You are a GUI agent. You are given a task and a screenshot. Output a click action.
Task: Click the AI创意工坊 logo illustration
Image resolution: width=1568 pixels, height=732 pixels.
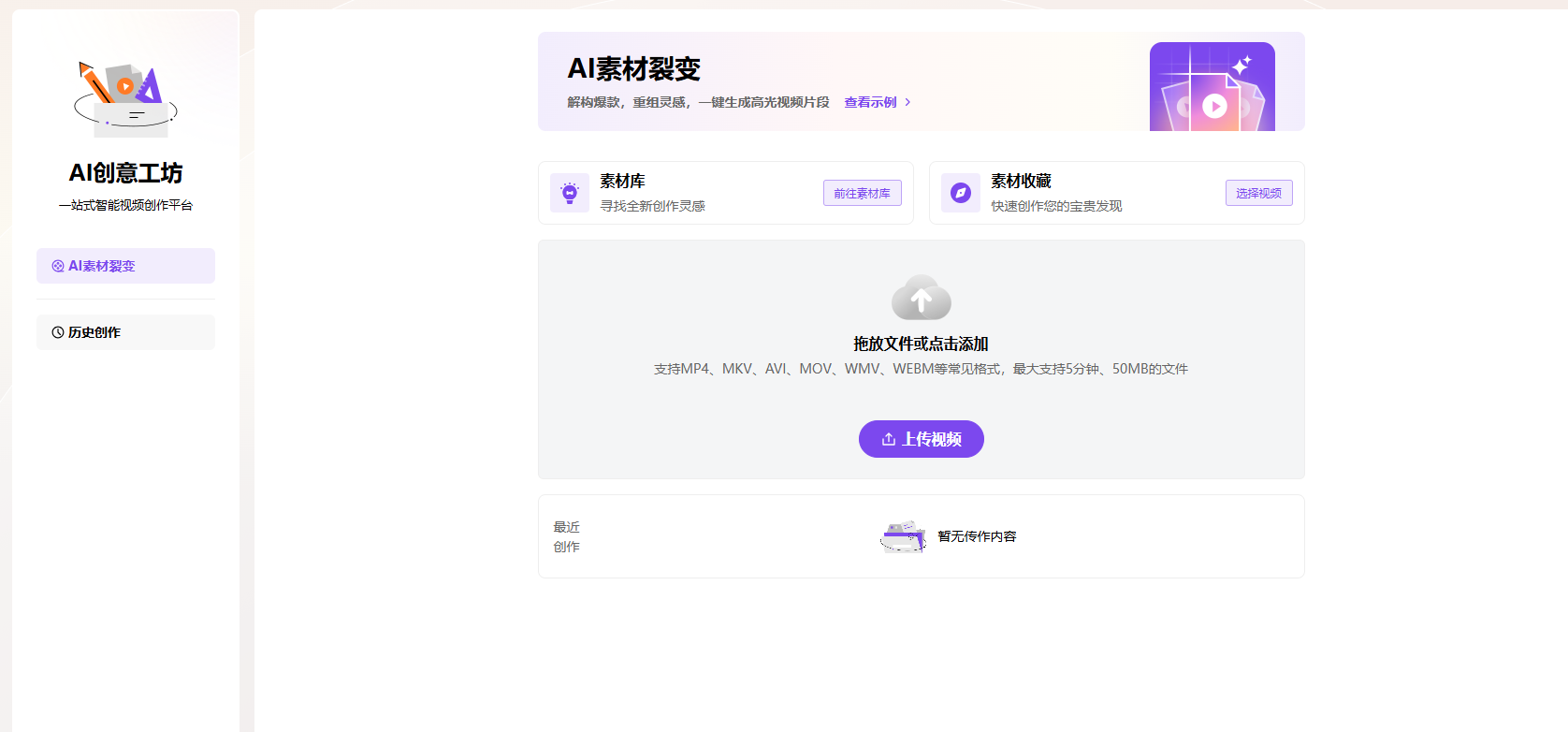pyautogui.click(x=125, y=99)
